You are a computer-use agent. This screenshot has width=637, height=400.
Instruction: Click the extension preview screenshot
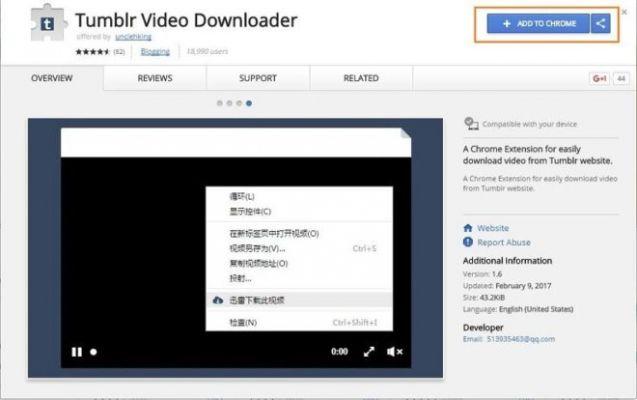tap(235, 248)
